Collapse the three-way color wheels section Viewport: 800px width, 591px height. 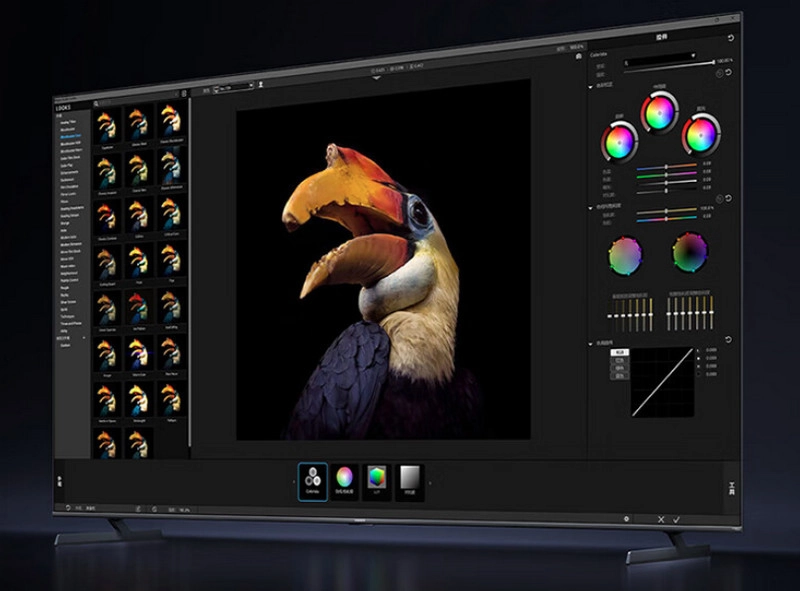591,87
